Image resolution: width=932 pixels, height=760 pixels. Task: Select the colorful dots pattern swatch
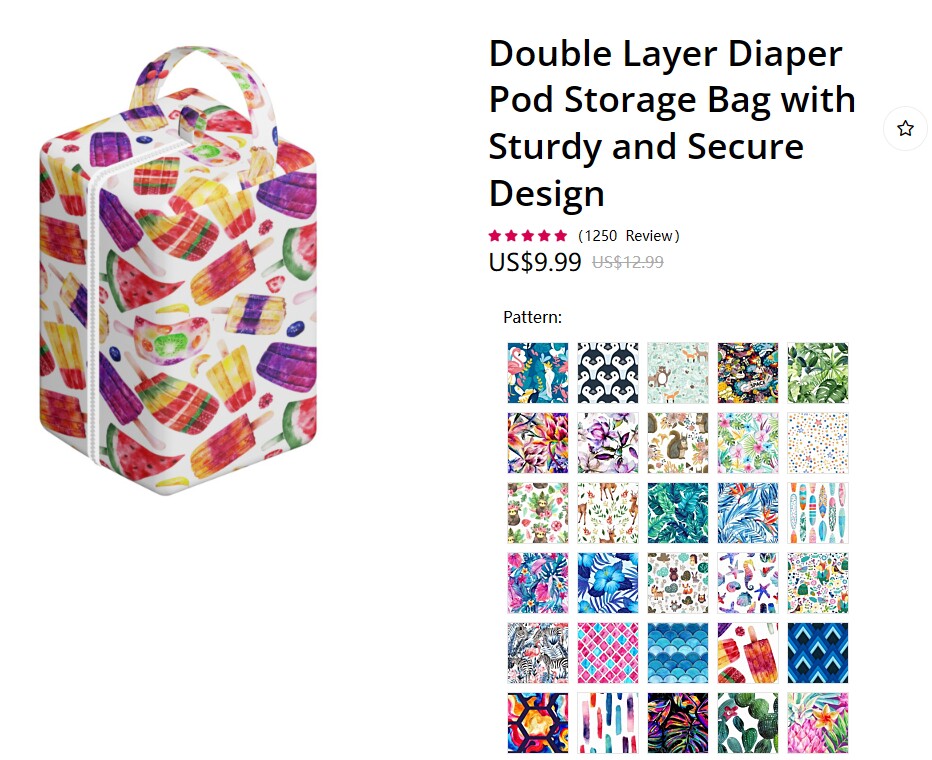(818, 443)
